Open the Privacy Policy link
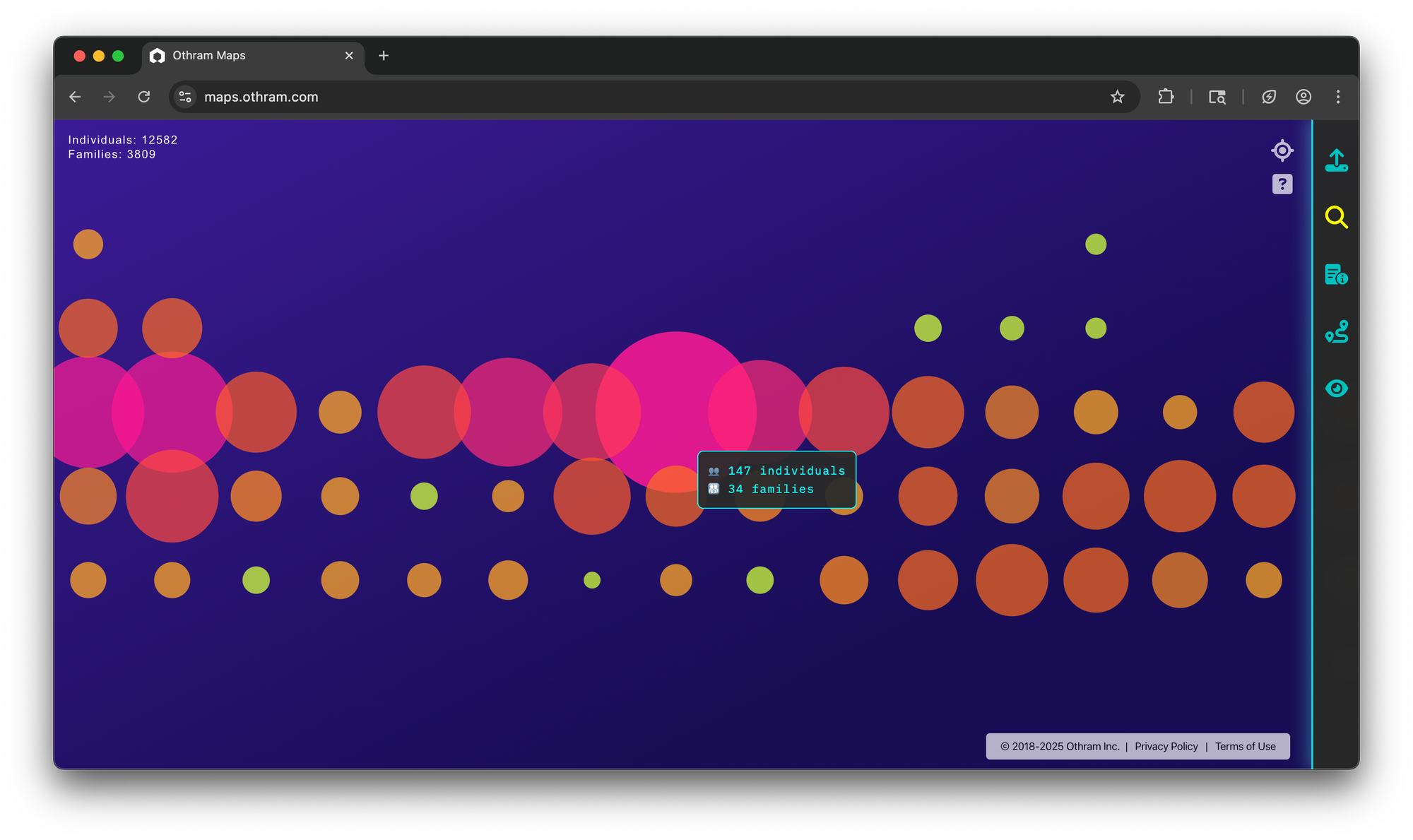The height and width of the screenshot is (840, 1413). (x=1166, y=747)
